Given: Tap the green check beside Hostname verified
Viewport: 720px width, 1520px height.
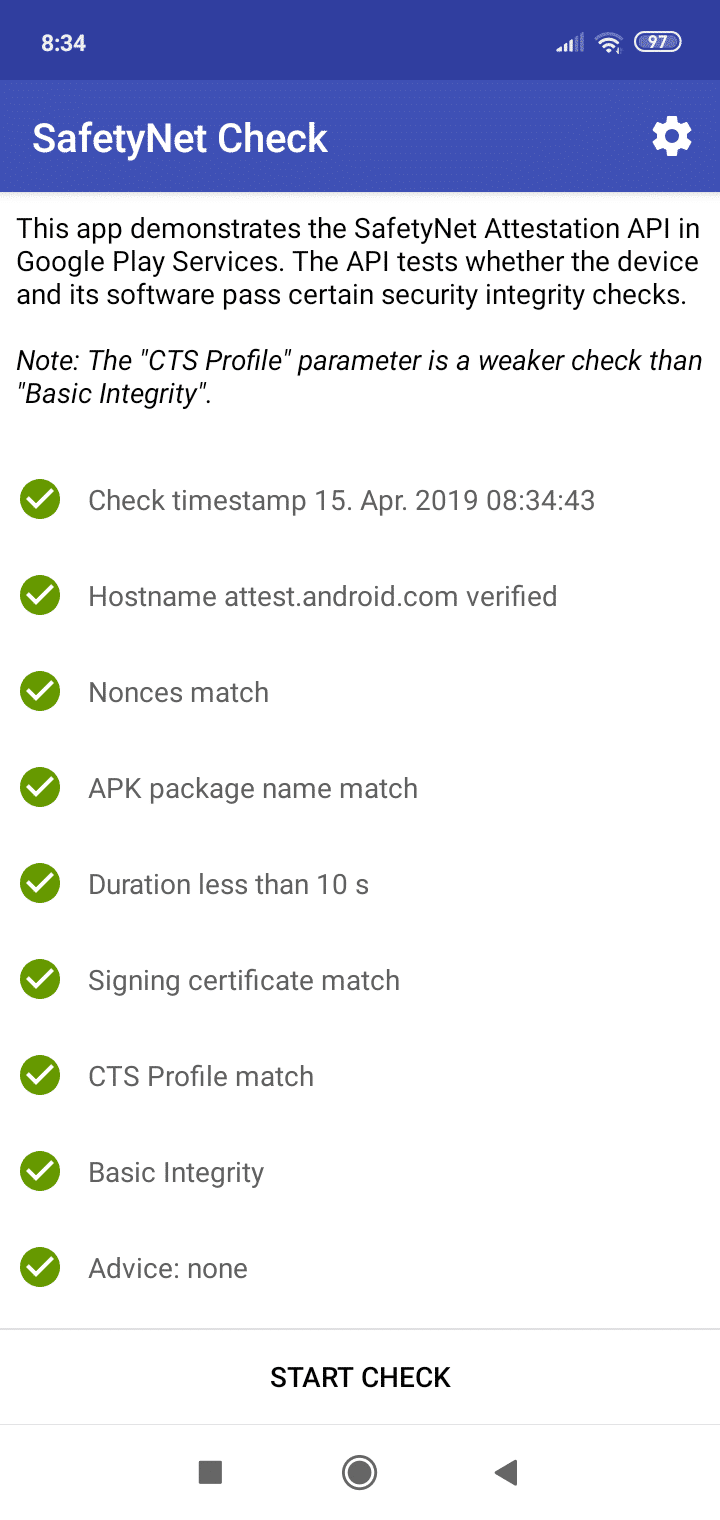Looking at the screenshot, I should click(x=40, y=596).
